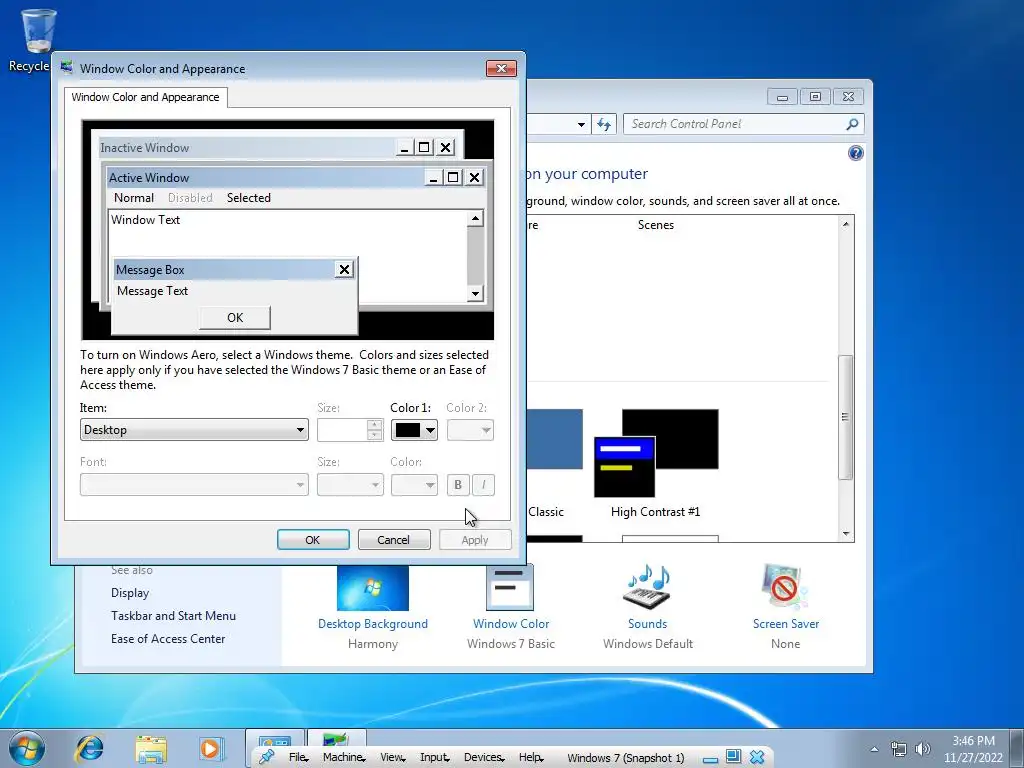Click the item Size input field
The width and height of the screenshot is (1024, 768).
pyautogui.click(x=342, y=430)
